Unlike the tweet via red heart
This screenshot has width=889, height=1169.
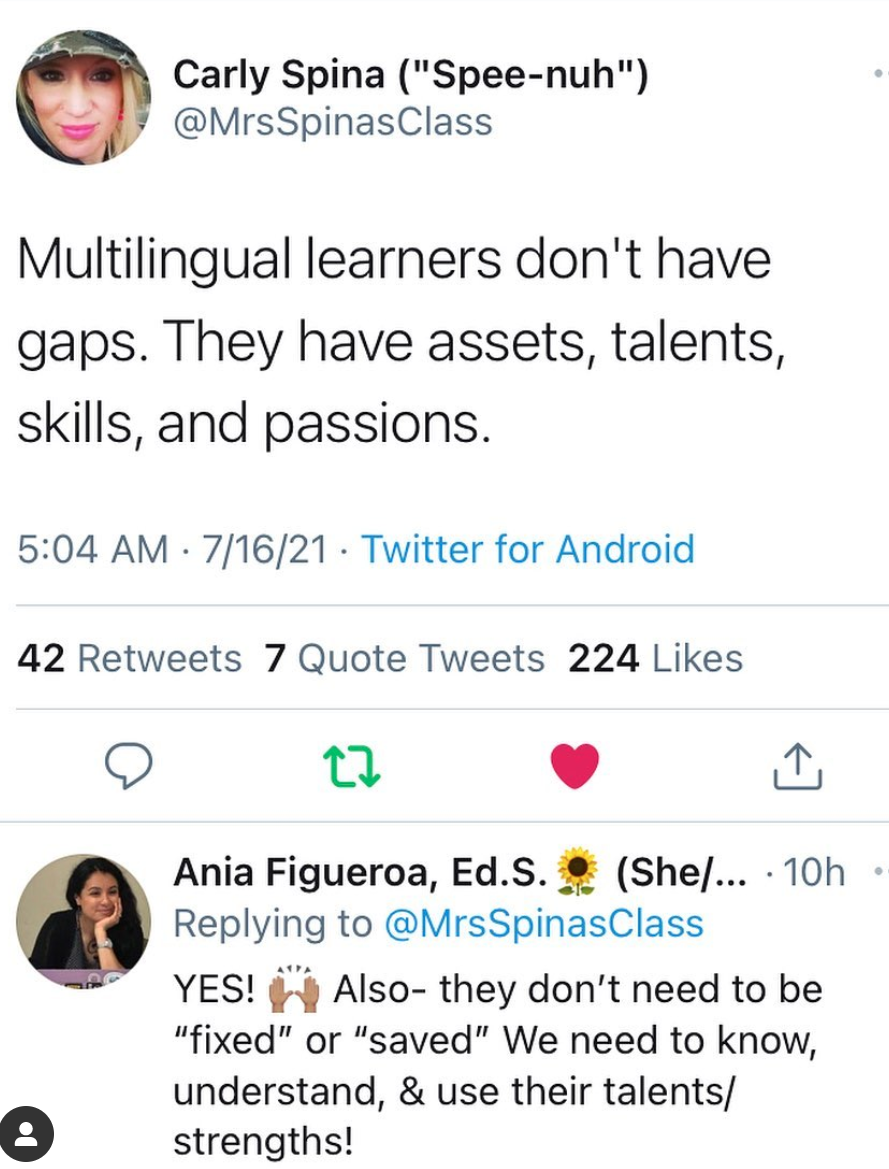575,766
